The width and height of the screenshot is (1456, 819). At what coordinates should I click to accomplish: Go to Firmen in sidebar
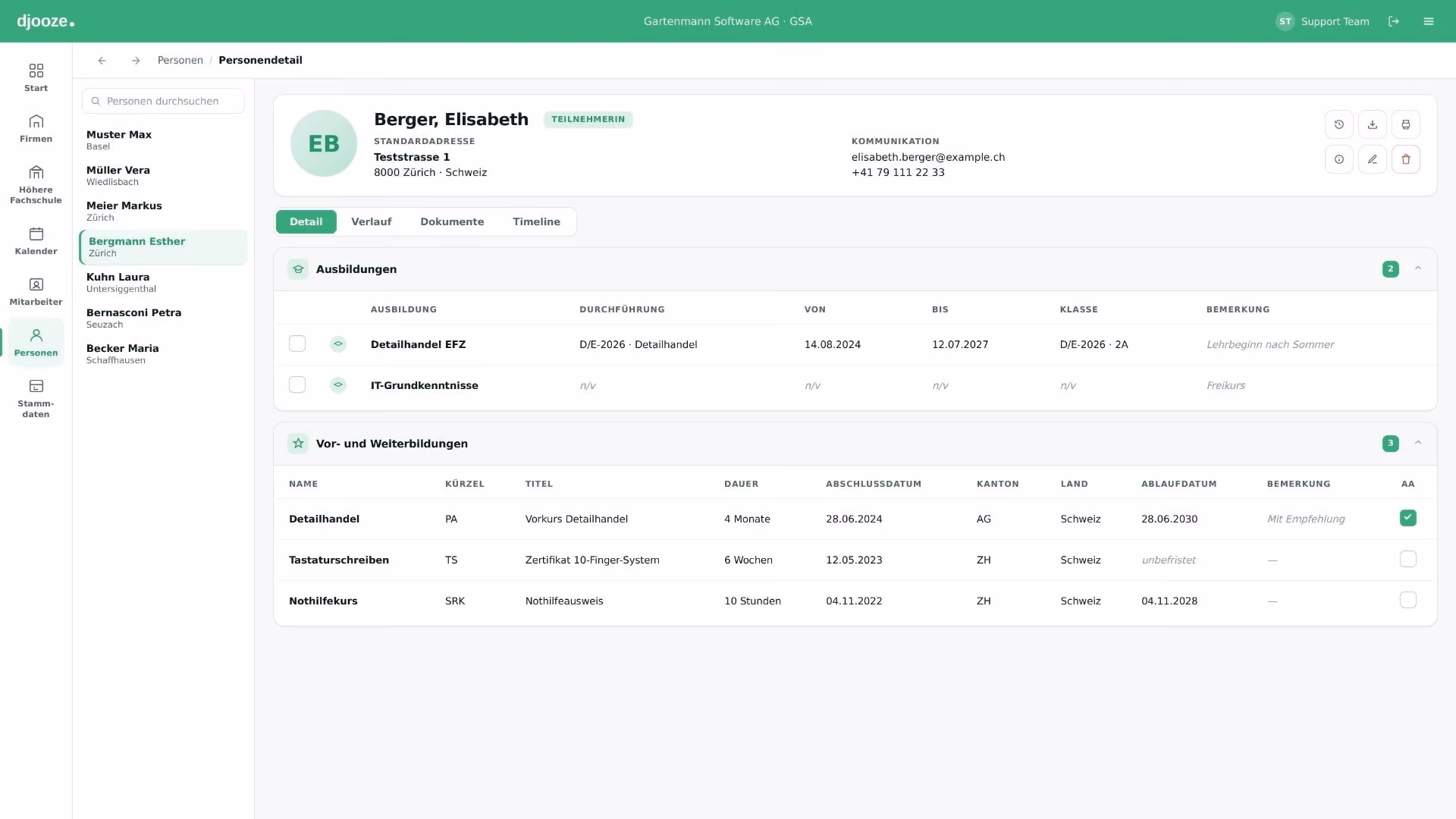click(x=36, y=128)
